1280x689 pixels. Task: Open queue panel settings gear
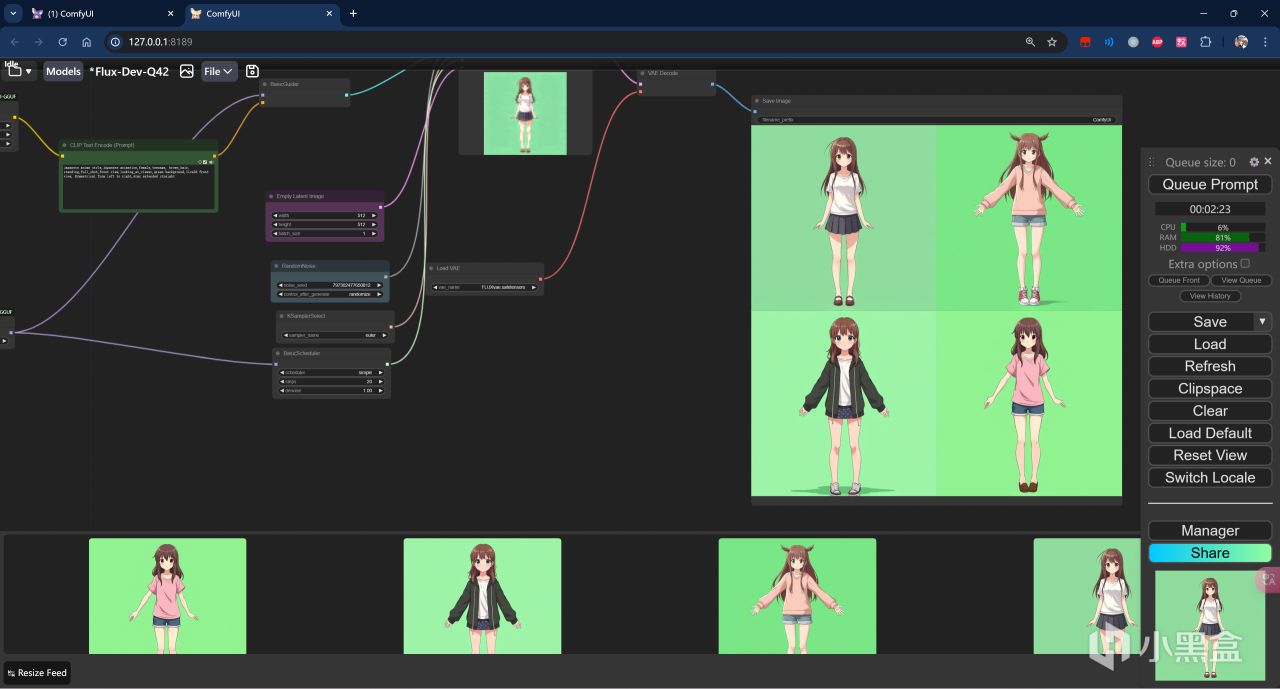pos(1254,162)
